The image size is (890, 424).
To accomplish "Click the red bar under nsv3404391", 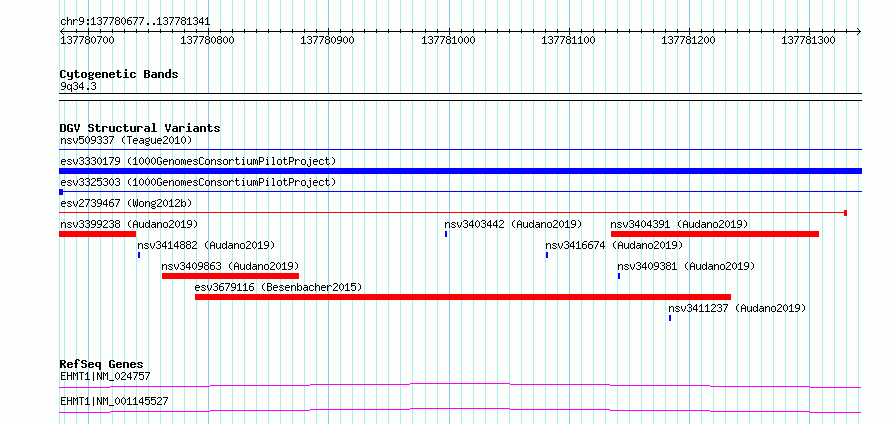I will tap(715, 234).
